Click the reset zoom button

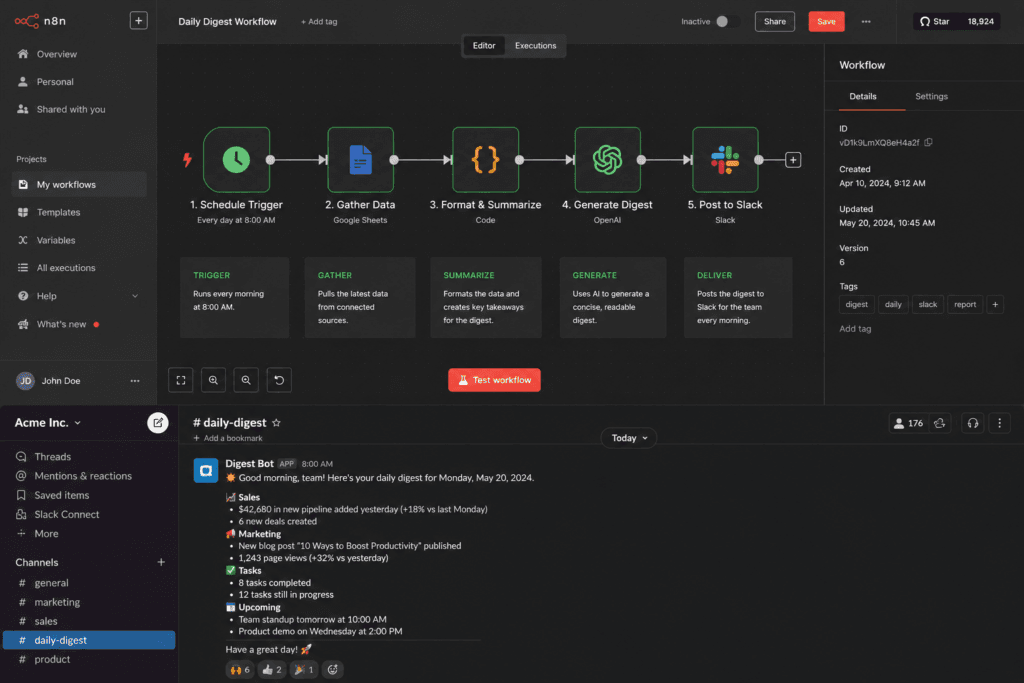pos(279,380)
